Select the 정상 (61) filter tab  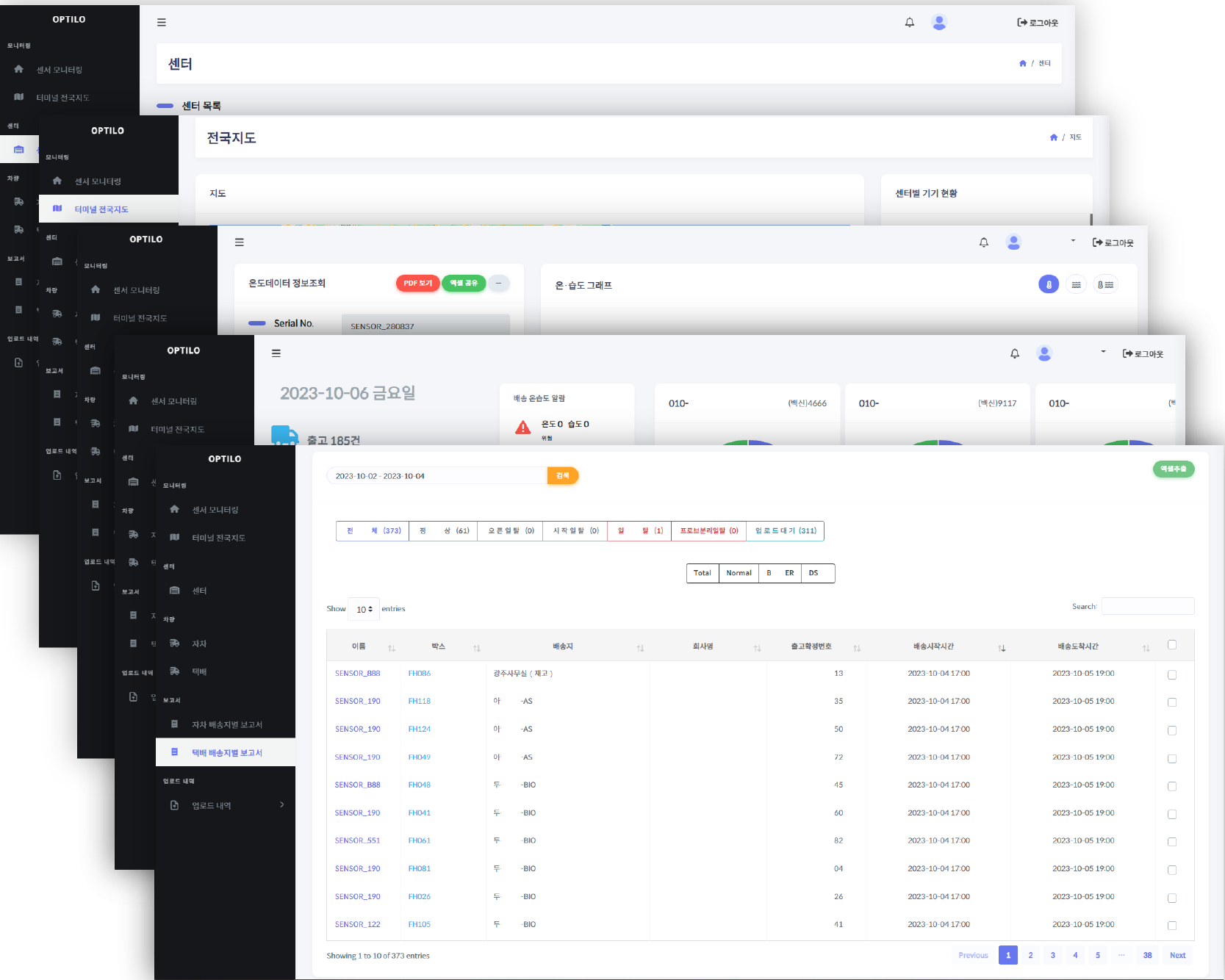pyautogui.click(x=442, y=530)
